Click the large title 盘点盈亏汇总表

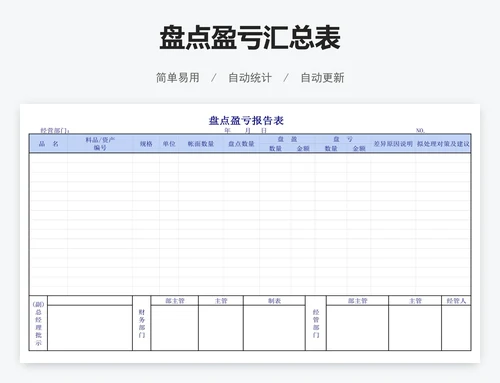(250, 38)
